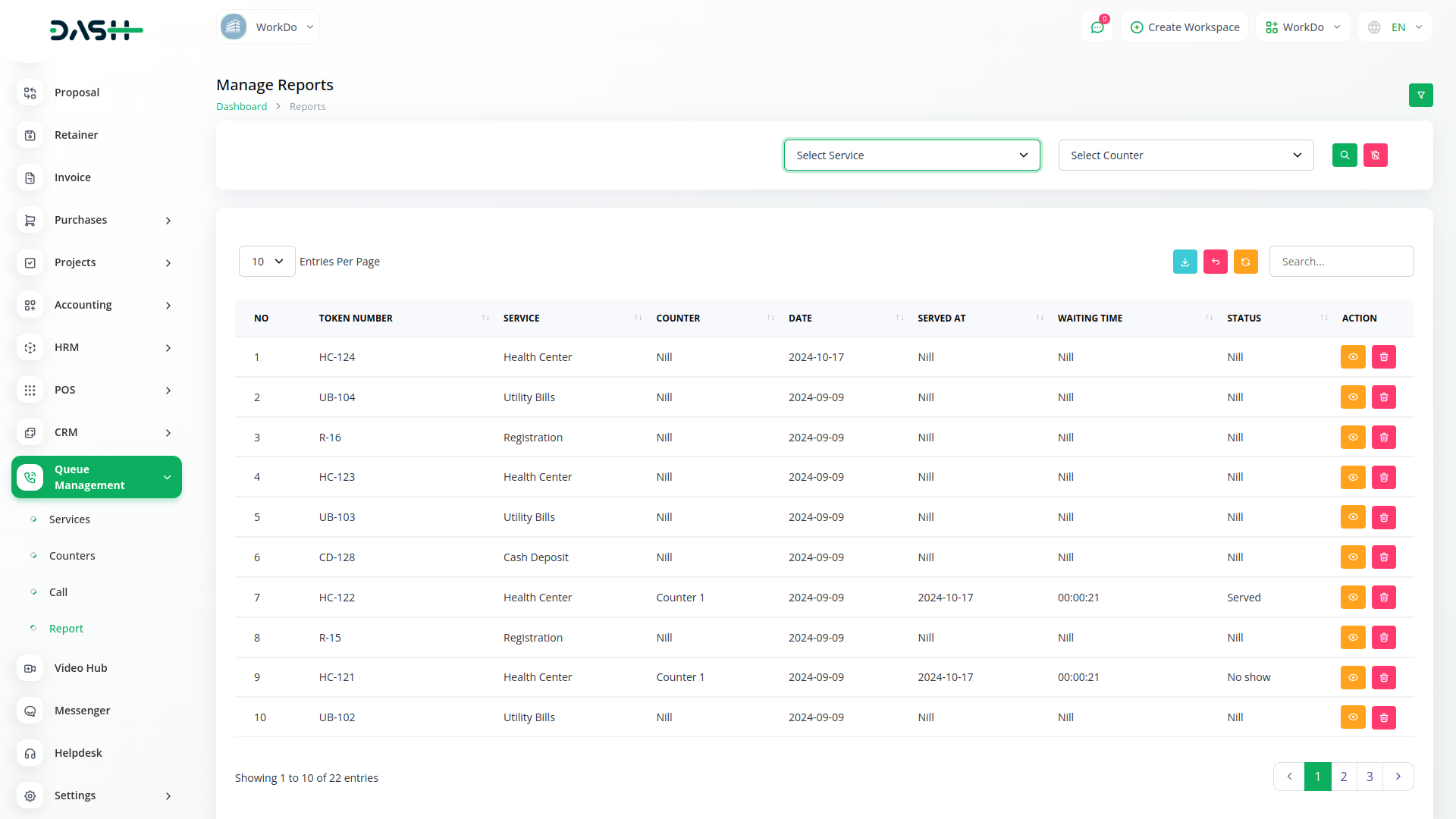This screenshot has width=1456, height=819.
Task: Click the table search input field
Action: (1341, 262)
